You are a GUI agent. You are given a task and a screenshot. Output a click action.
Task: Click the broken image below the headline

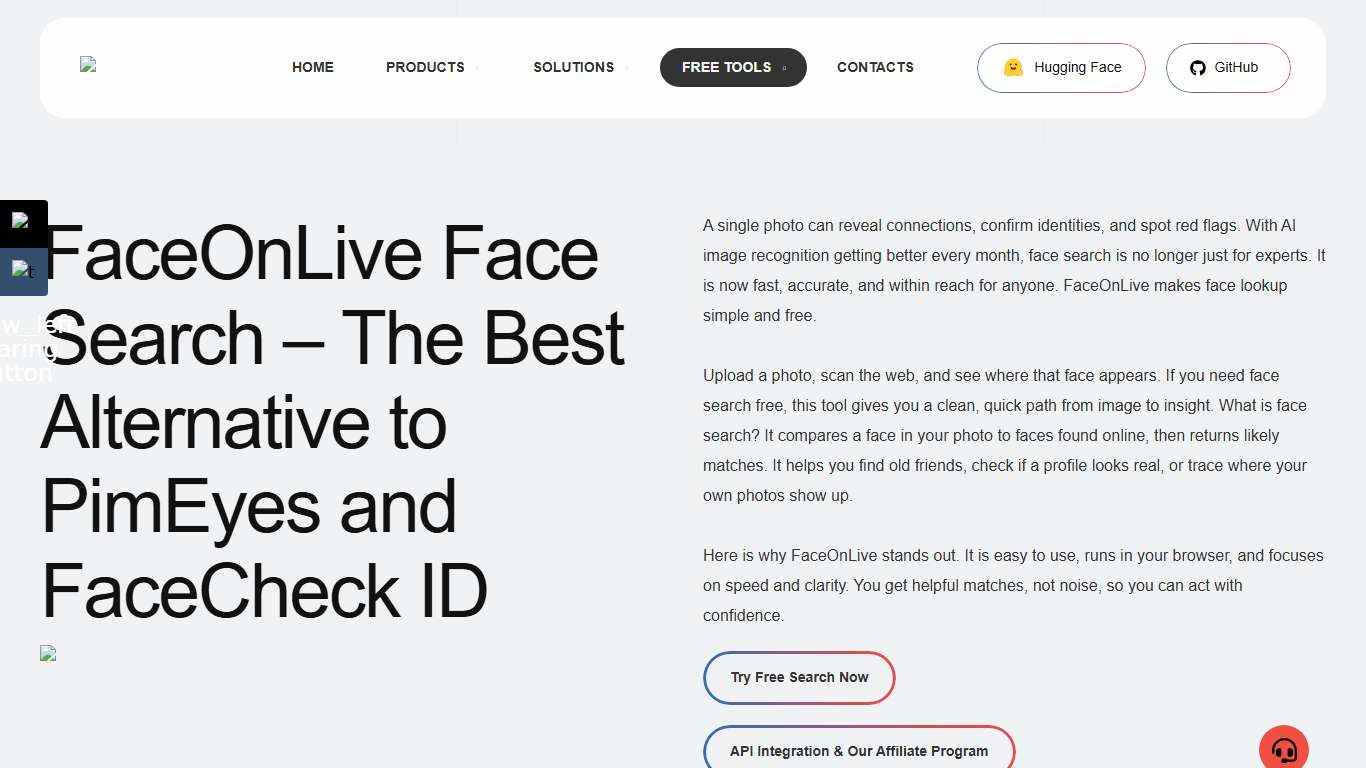click(x=48, y=653)
